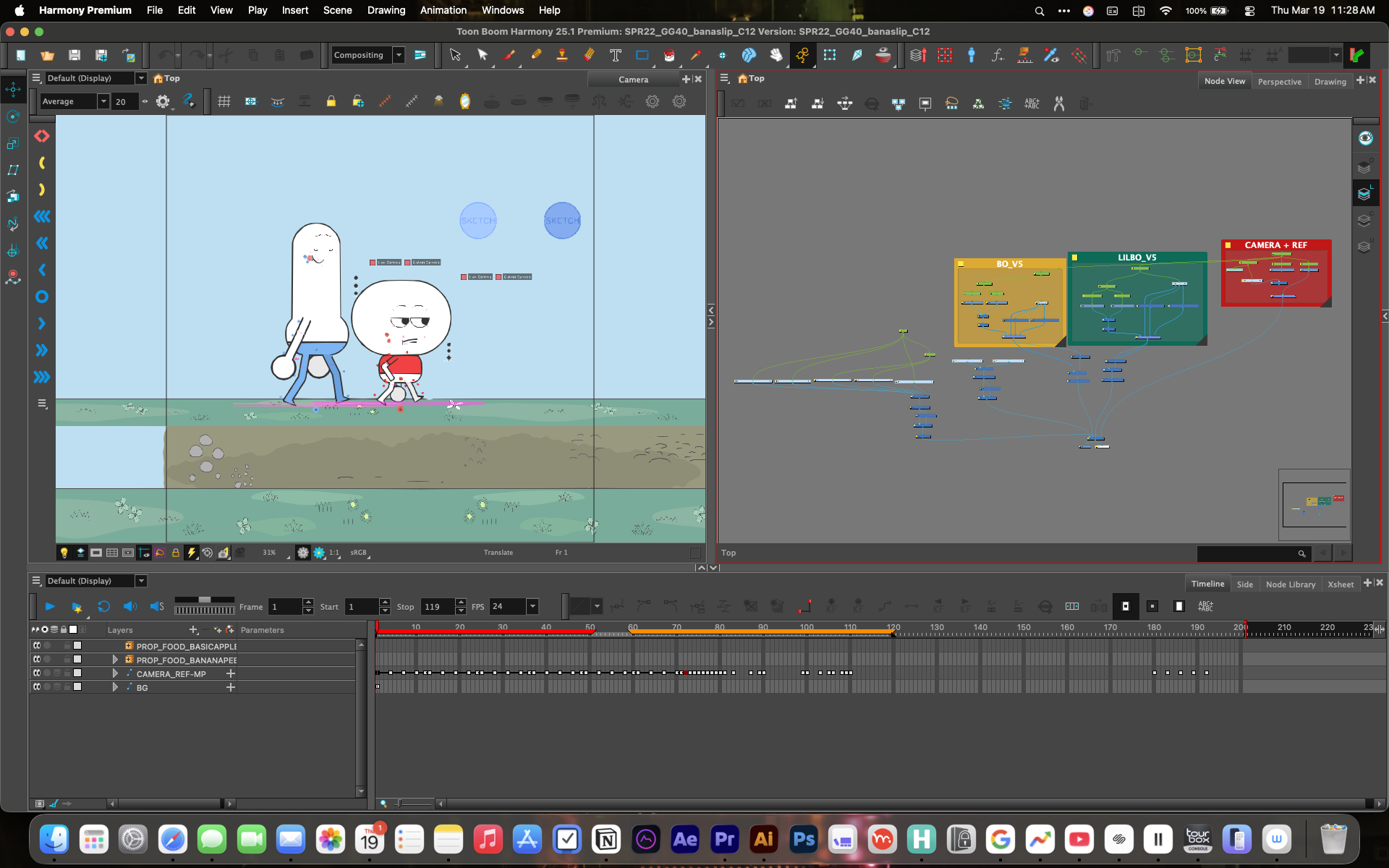Select the Text tool
1389x868 pixels.
616,55
